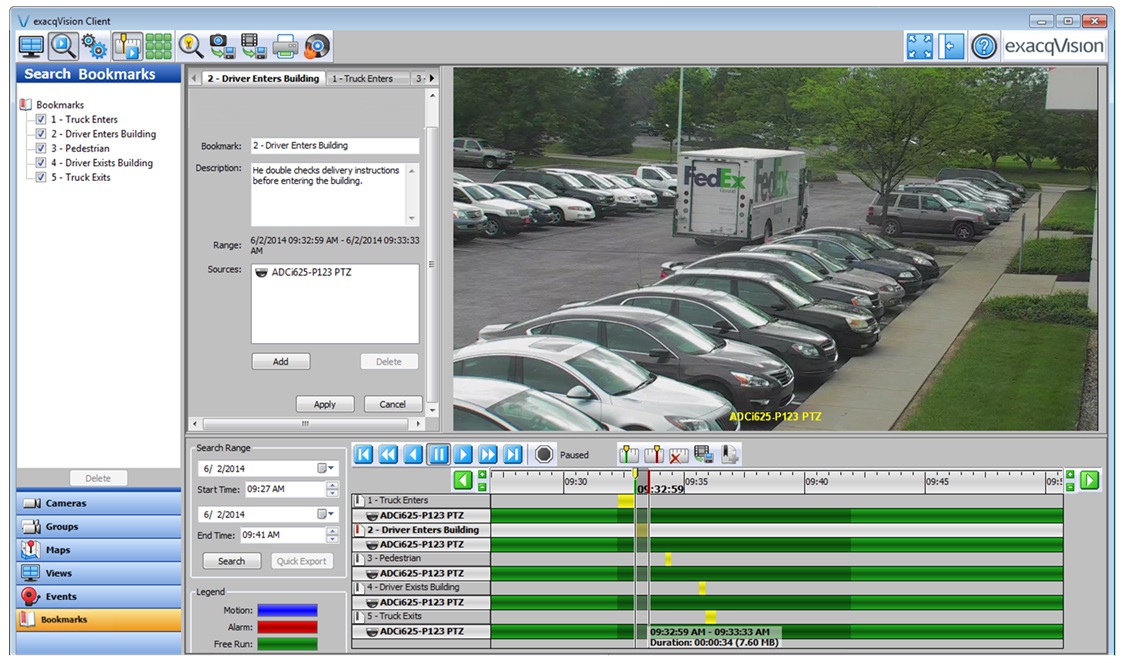Select the thumbnail grid search icon
The width and height of the screenshot is (1129, 663).
(x=158, y=47)
